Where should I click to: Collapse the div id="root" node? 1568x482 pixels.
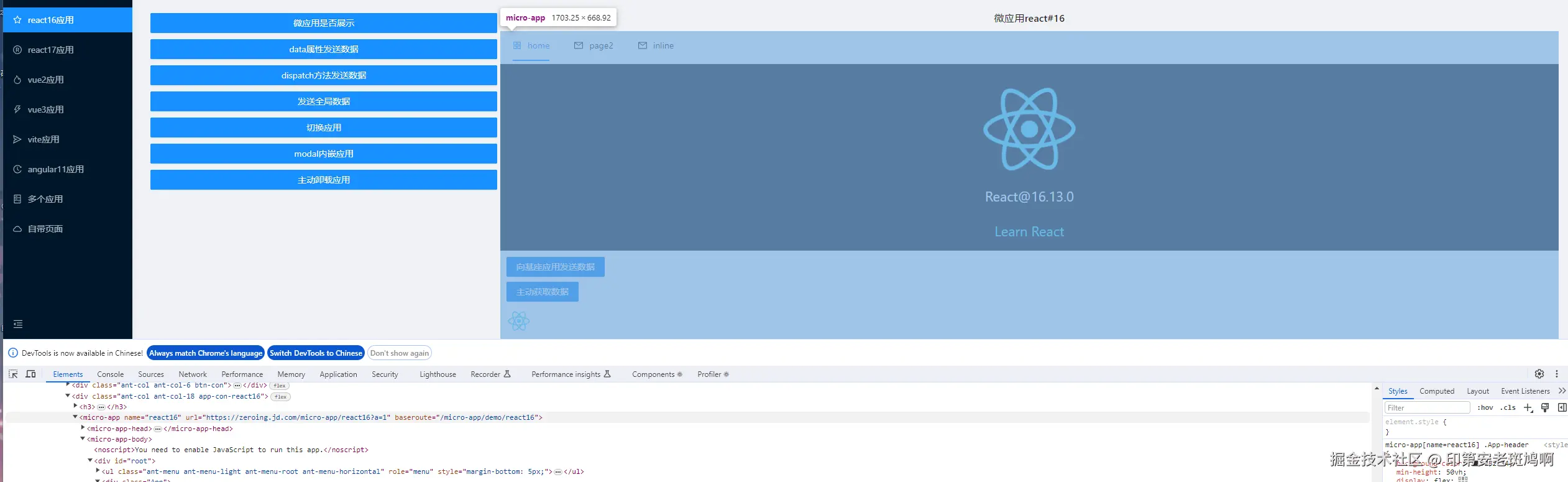[x=90, y=460]
